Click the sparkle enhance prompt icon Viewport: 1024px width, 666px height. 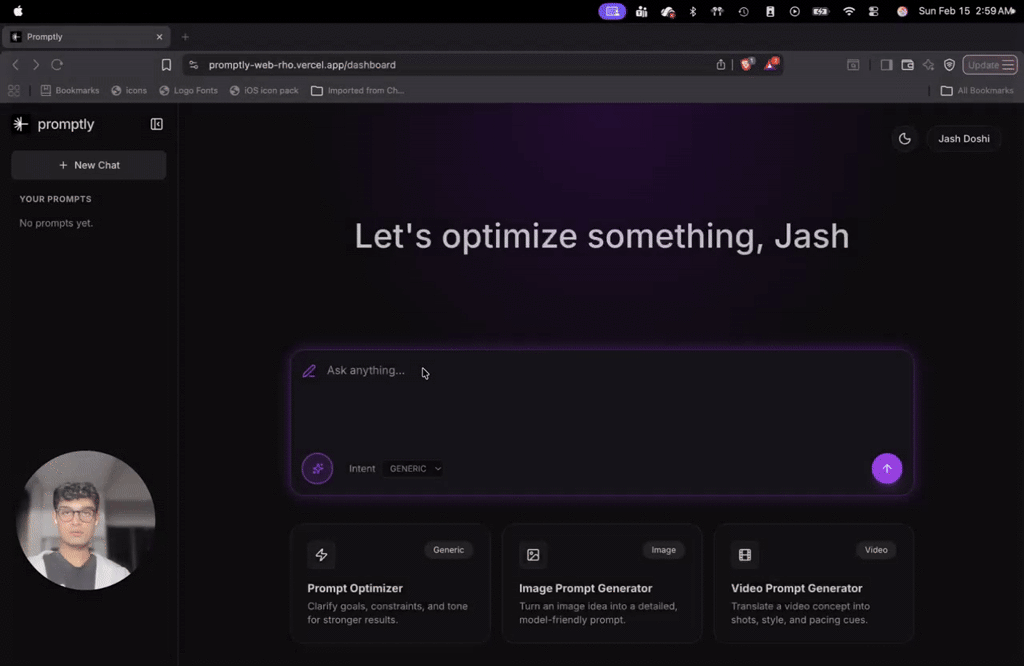317,468
